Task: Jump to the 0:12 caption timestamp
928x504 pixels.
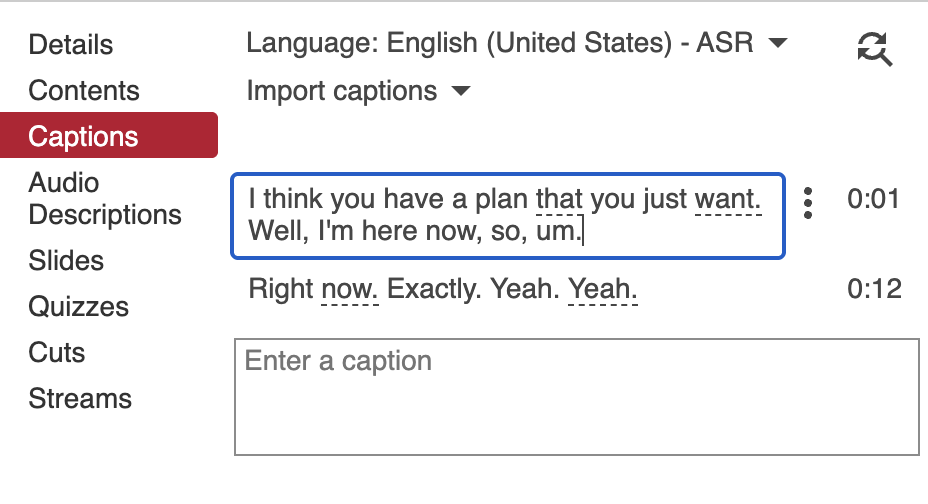Action: (x=873, y=290)
